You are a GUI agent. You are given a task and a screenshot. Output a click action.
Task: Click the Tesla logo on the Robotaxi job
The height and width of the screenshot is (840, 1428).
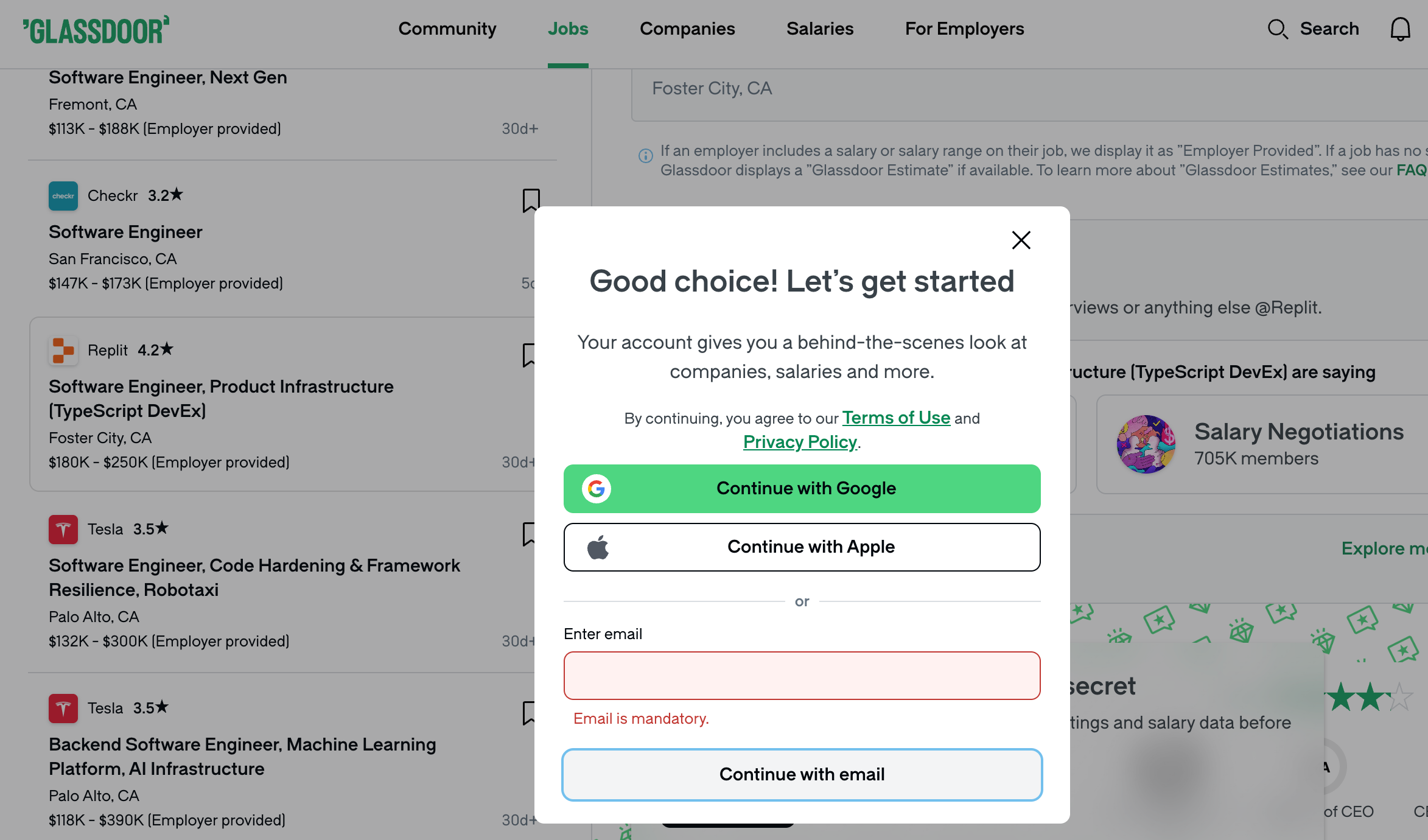[x=63, y=529]
